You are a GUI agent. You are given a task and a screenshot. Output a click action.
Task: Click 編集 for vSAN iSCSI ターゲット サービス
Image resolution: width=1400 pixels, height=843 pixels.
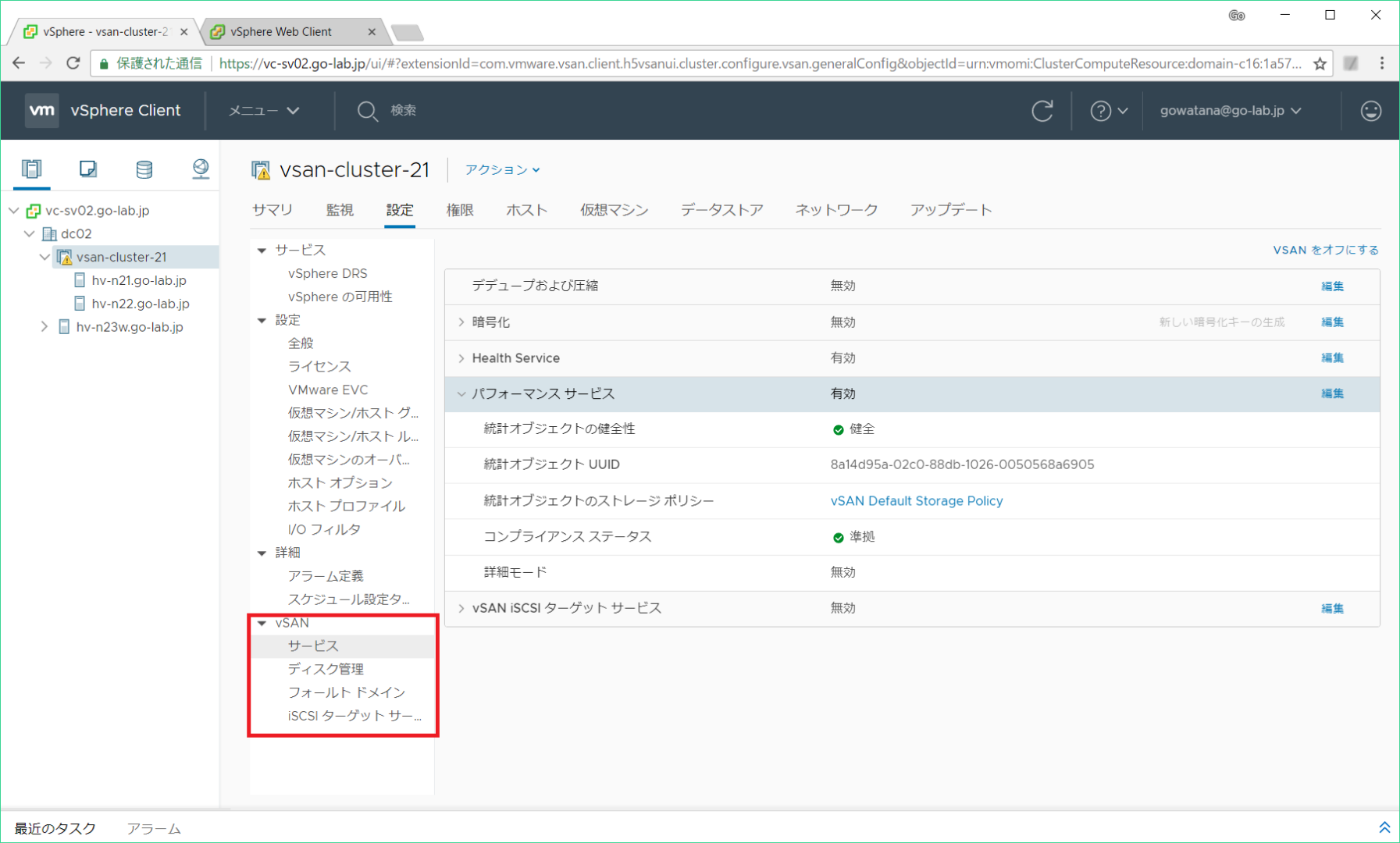[1332, 609]
